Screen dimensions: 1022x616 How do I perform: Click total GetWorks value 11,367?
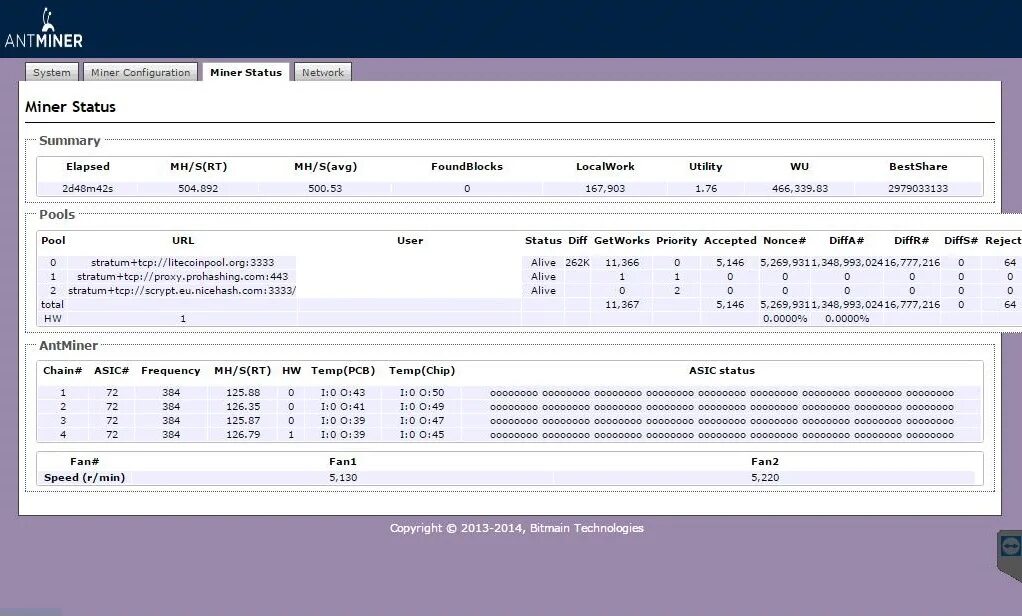click(622, 304)
